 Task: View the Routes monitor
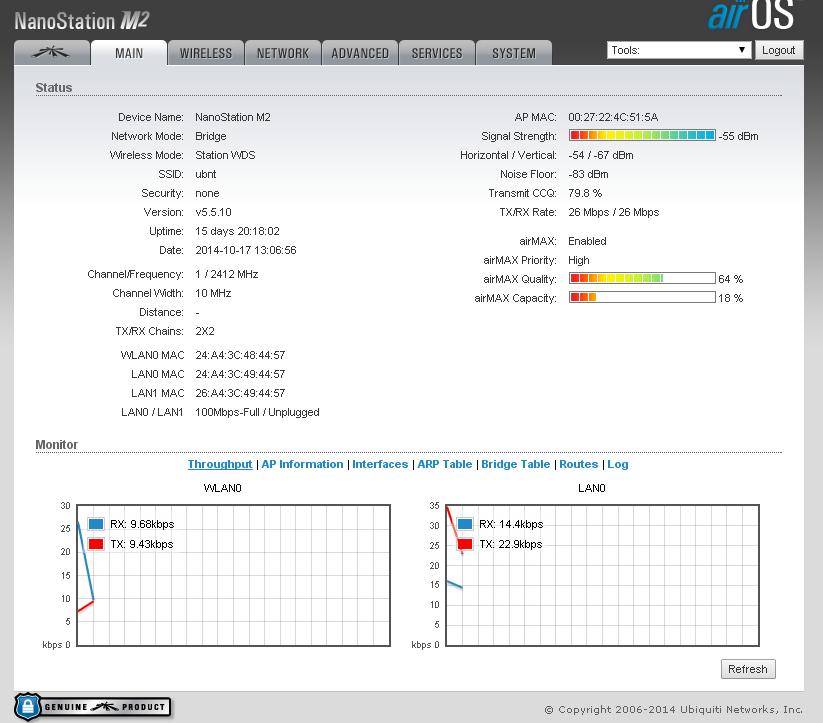coord(578,464)
